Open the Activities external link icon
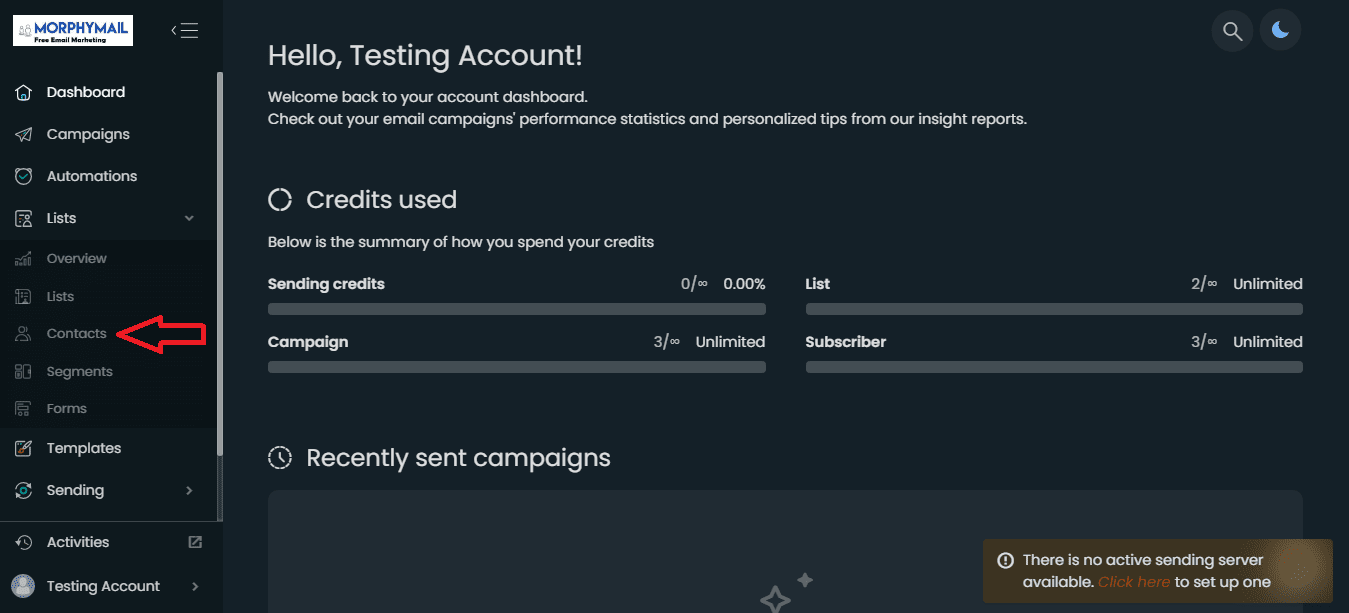This screenshot has height=613, width=1349. 195,542
